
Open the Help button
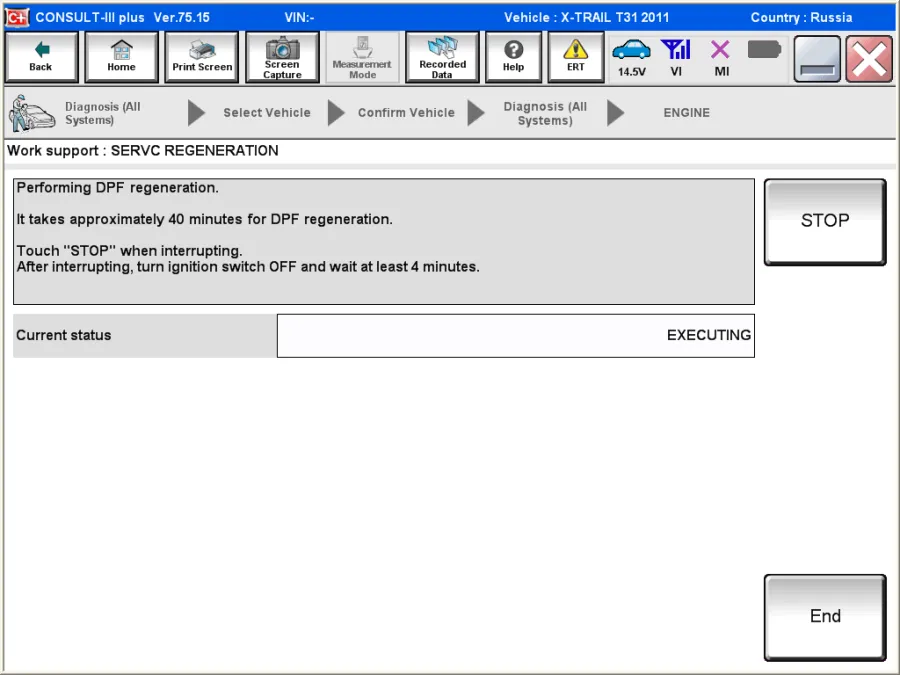(513, 57)
